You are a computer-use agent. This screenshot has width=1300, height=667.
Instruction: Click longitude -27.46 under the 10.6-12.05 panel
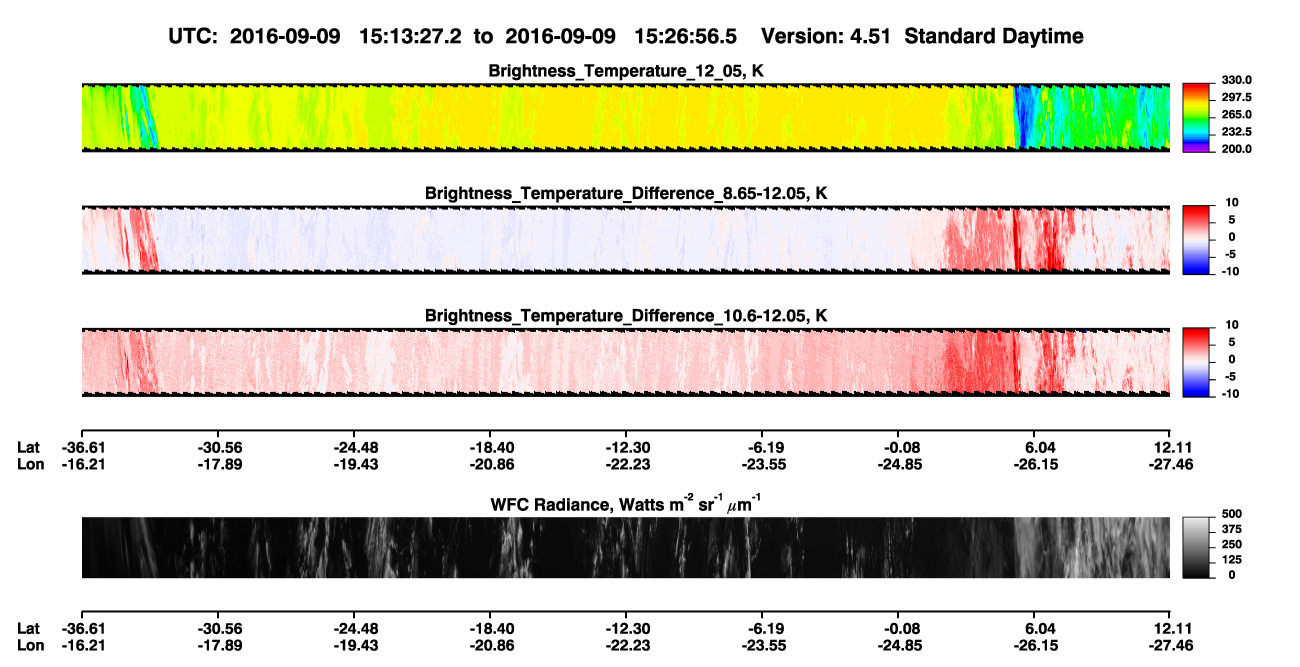tap(1170, 464)
